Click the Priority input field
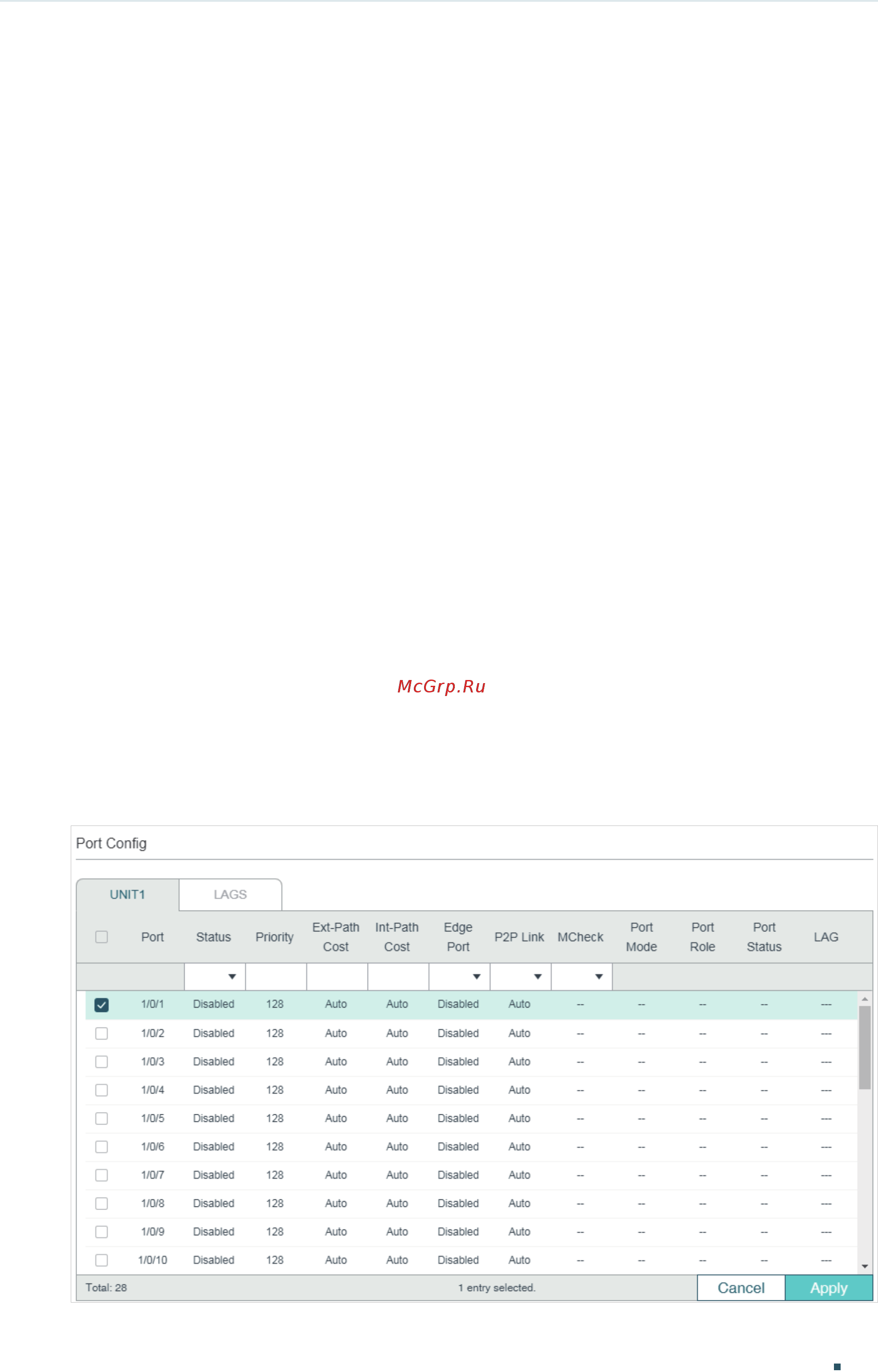This screenshot has height=1372, width=878. (276, 977)
